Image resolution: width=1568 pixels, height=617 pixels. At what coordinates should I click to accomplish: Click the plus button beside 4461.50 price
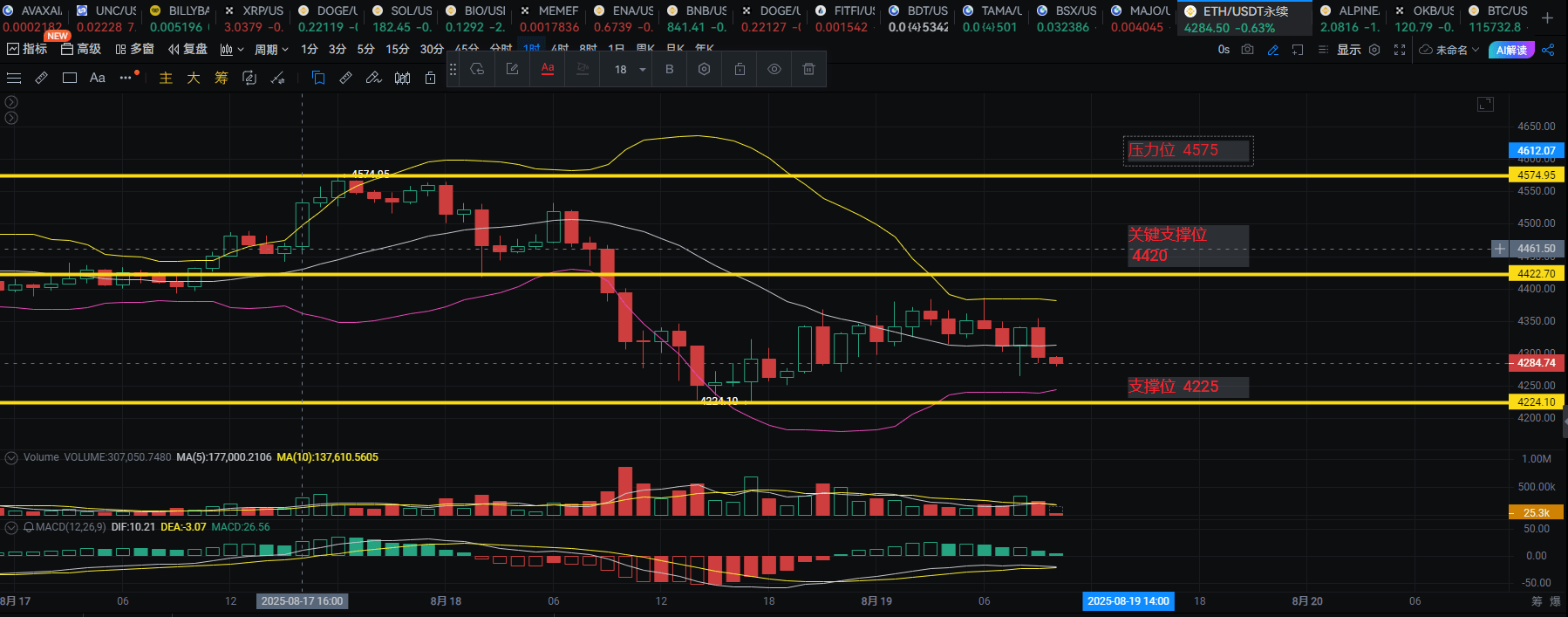[1500, 249]
